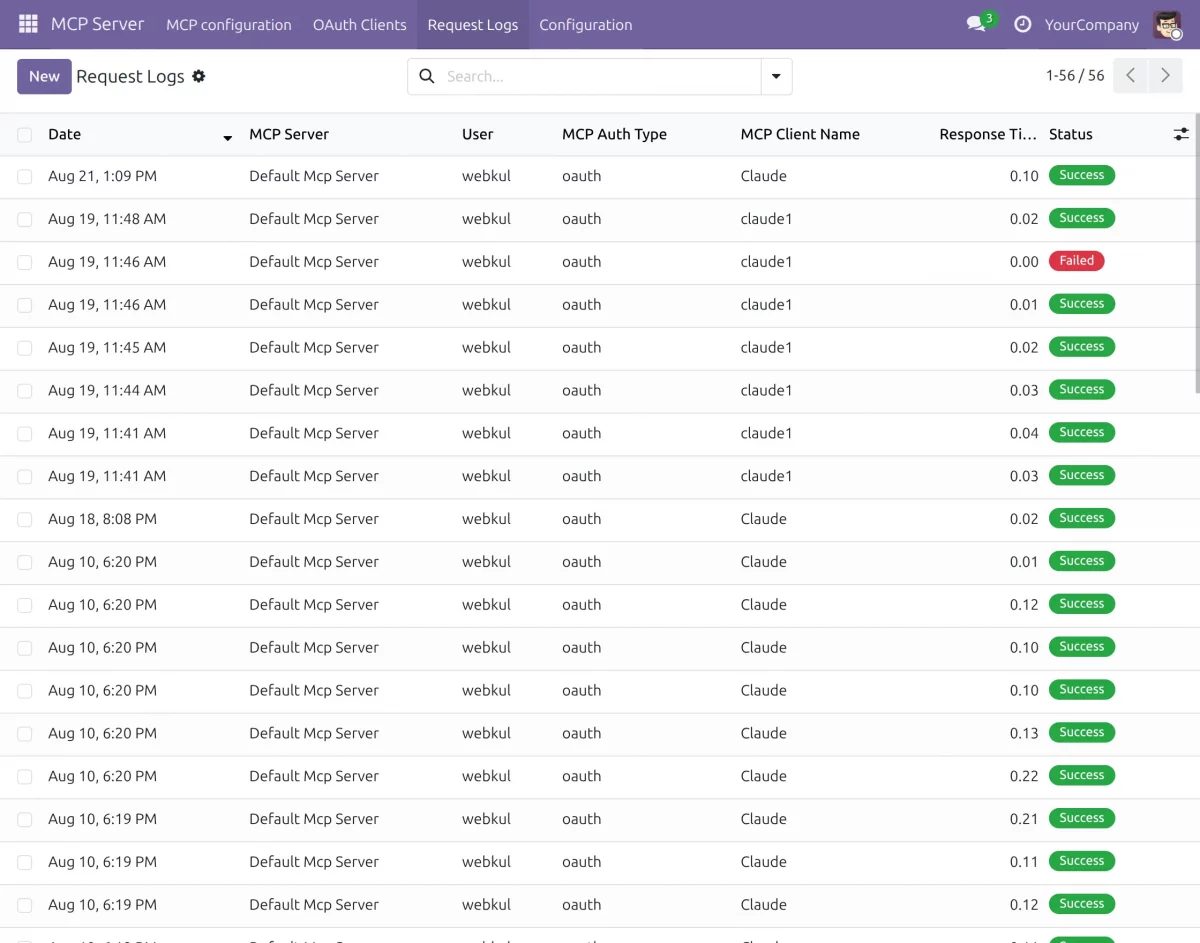Viewport: 1200px width, 943px height.
Task: Open the activities clock icon
Action: tap(1022, 24)
